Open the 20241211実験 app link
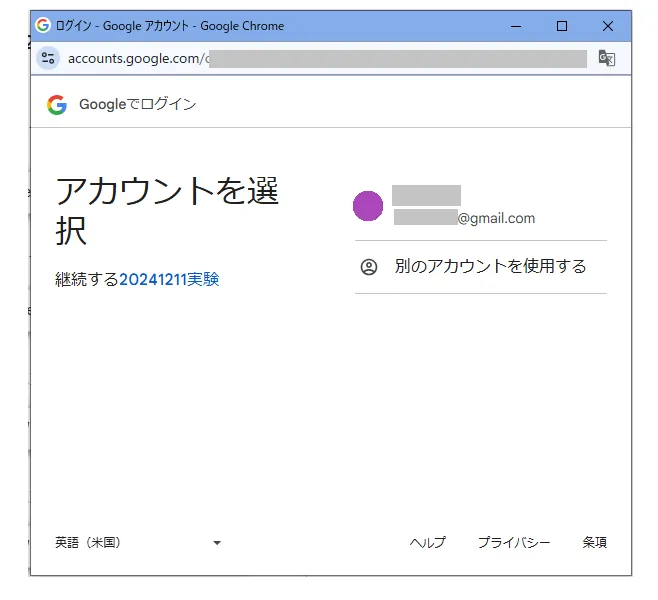The width and height of the screenshot is (658, 600). pos(169,280)
